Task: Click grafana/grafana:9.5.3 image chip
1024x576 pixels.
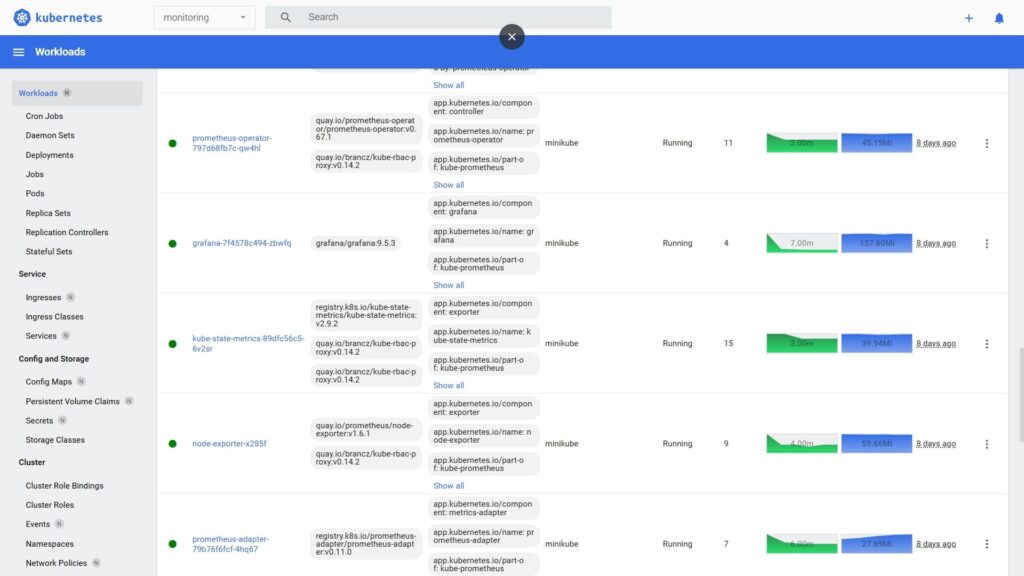Action: [355, 243]
